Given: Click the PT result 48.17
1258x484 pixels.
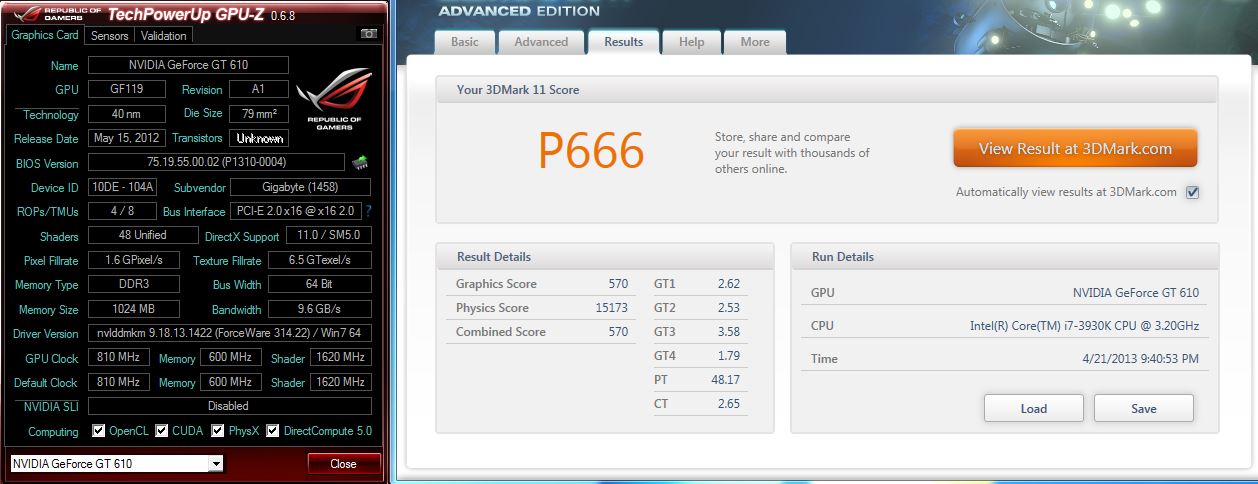Looking at the screenshot, I should click(725, 380).
